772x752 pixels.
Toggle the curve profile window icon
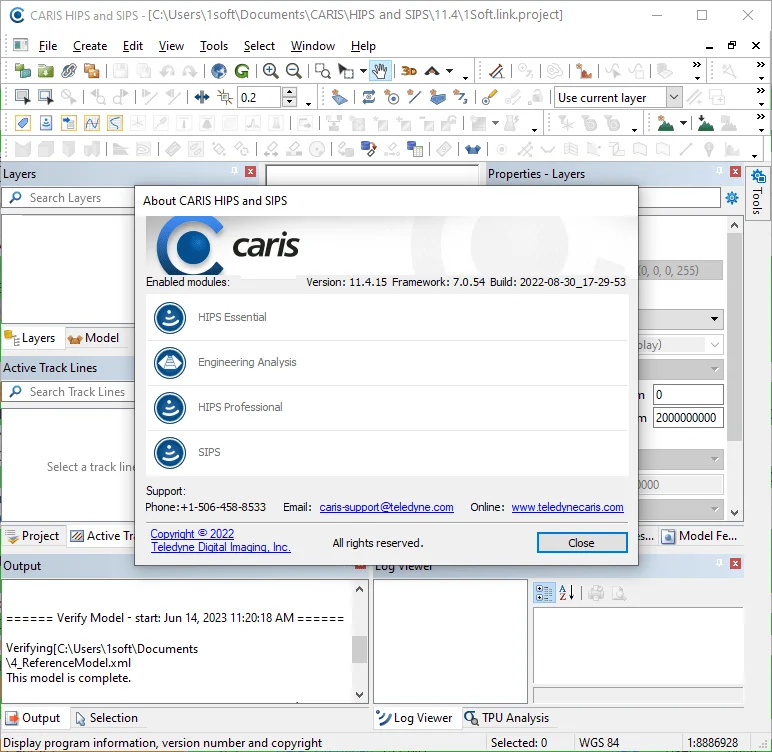[115, 123]
